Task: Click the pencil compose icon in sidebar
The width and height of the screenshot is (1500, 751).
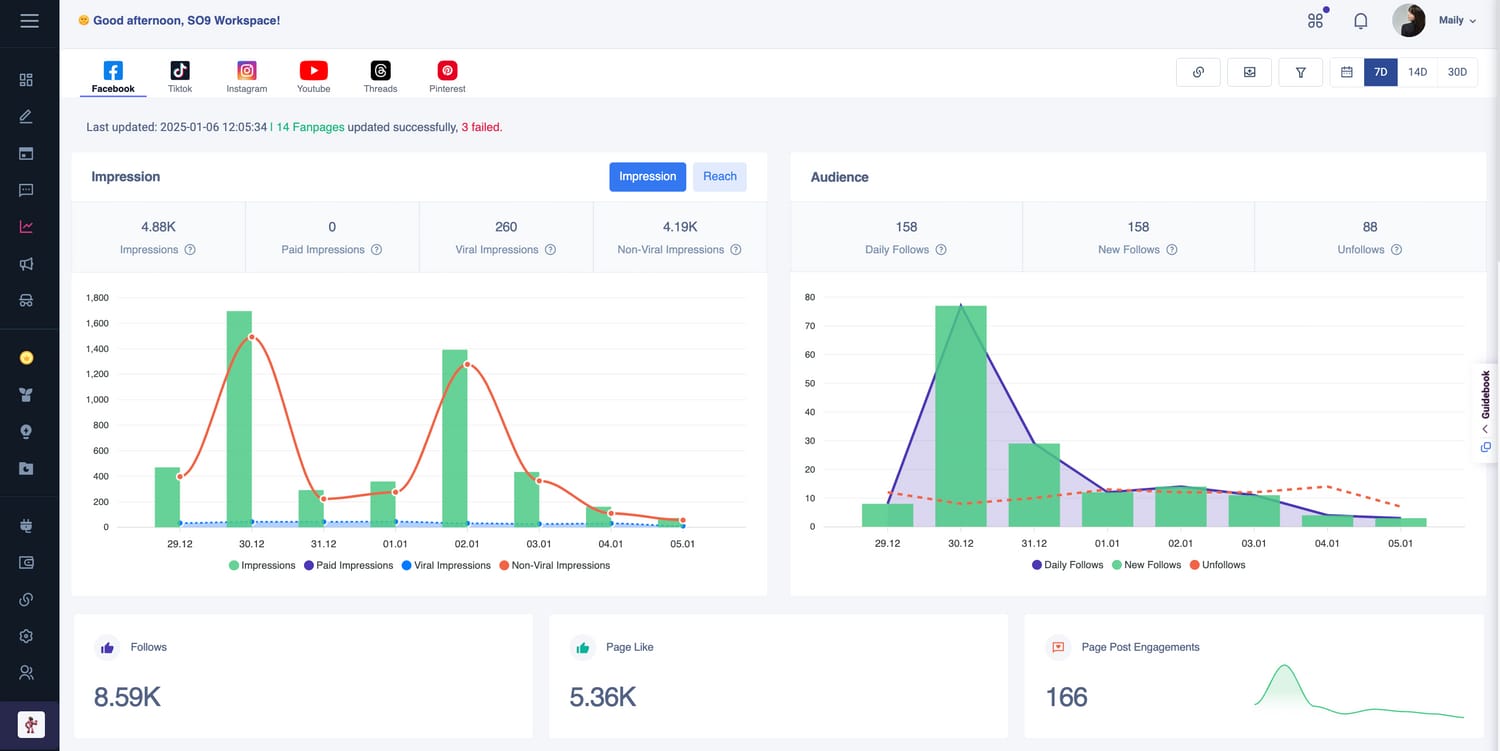Action: pyautogui.click(x=26, y=116)
